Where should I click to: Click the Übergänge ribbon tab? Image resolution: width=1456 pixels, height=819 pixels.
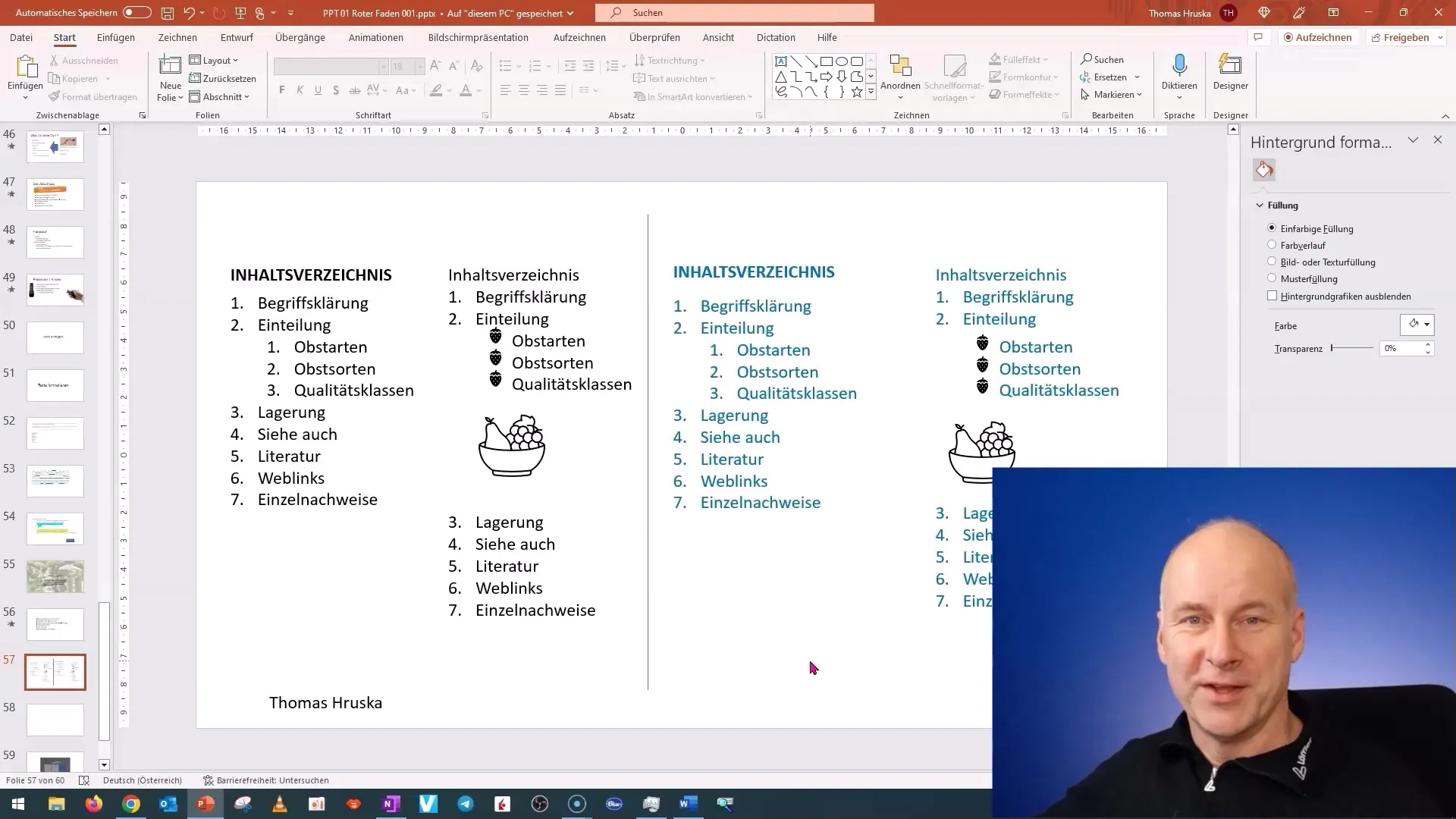tap(300, 37)
